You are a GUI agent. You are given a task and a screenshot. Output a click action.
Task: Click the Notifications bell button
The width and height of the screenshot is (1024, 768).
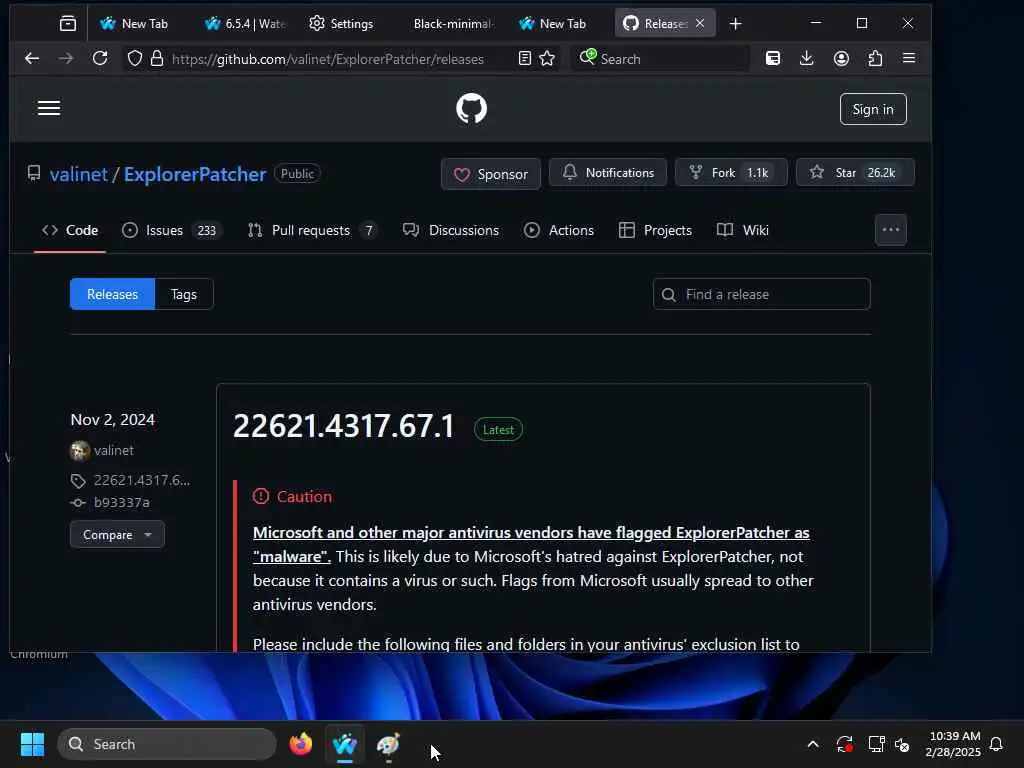point(607,172)
